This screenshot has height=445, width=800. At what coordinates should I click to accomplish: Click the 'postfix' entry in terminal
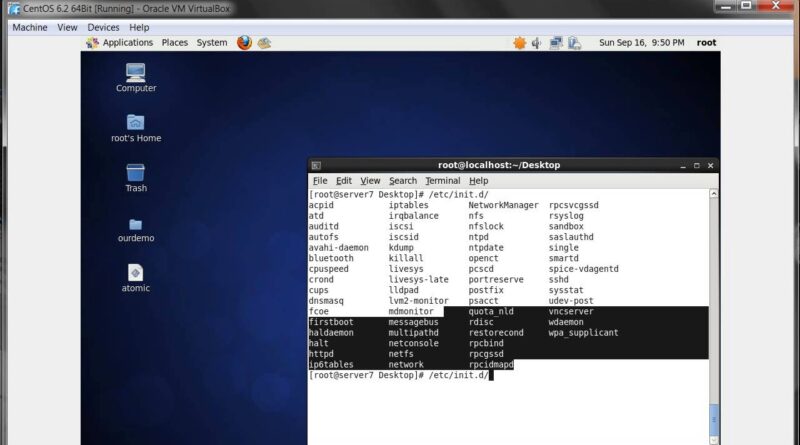pyautogui.click(x=486, y=290)
